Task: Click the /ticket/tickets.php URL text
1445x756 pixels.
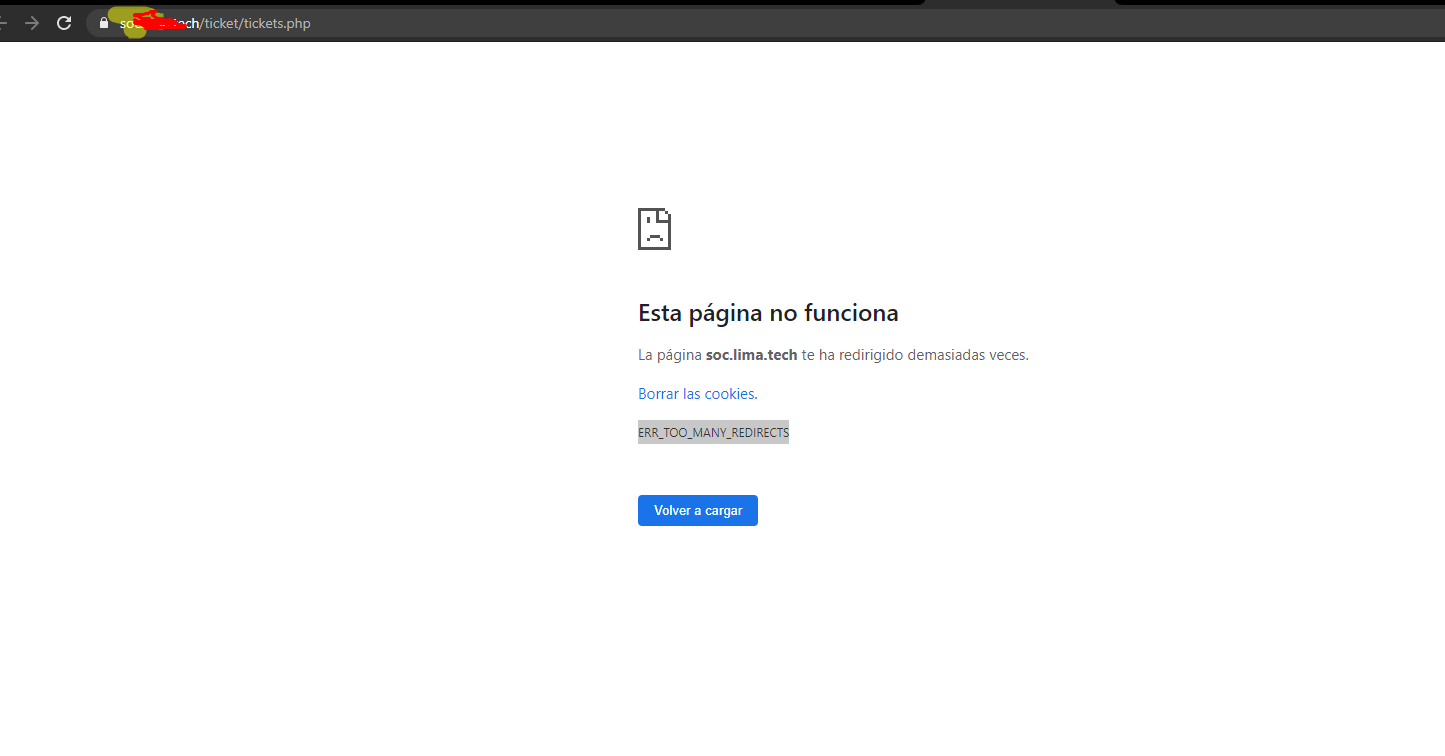Action: [x=256, y=23]
